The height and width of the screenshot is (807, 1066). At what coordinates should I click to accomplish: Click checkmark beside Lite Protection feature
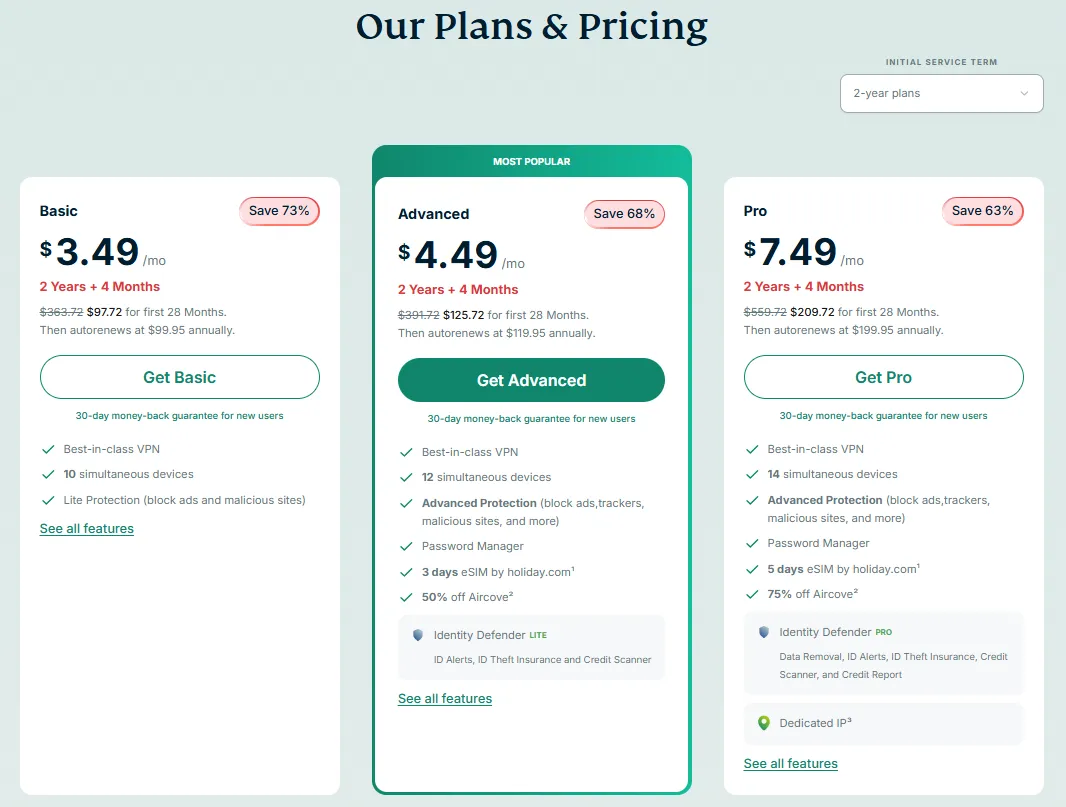click(48, 500)
